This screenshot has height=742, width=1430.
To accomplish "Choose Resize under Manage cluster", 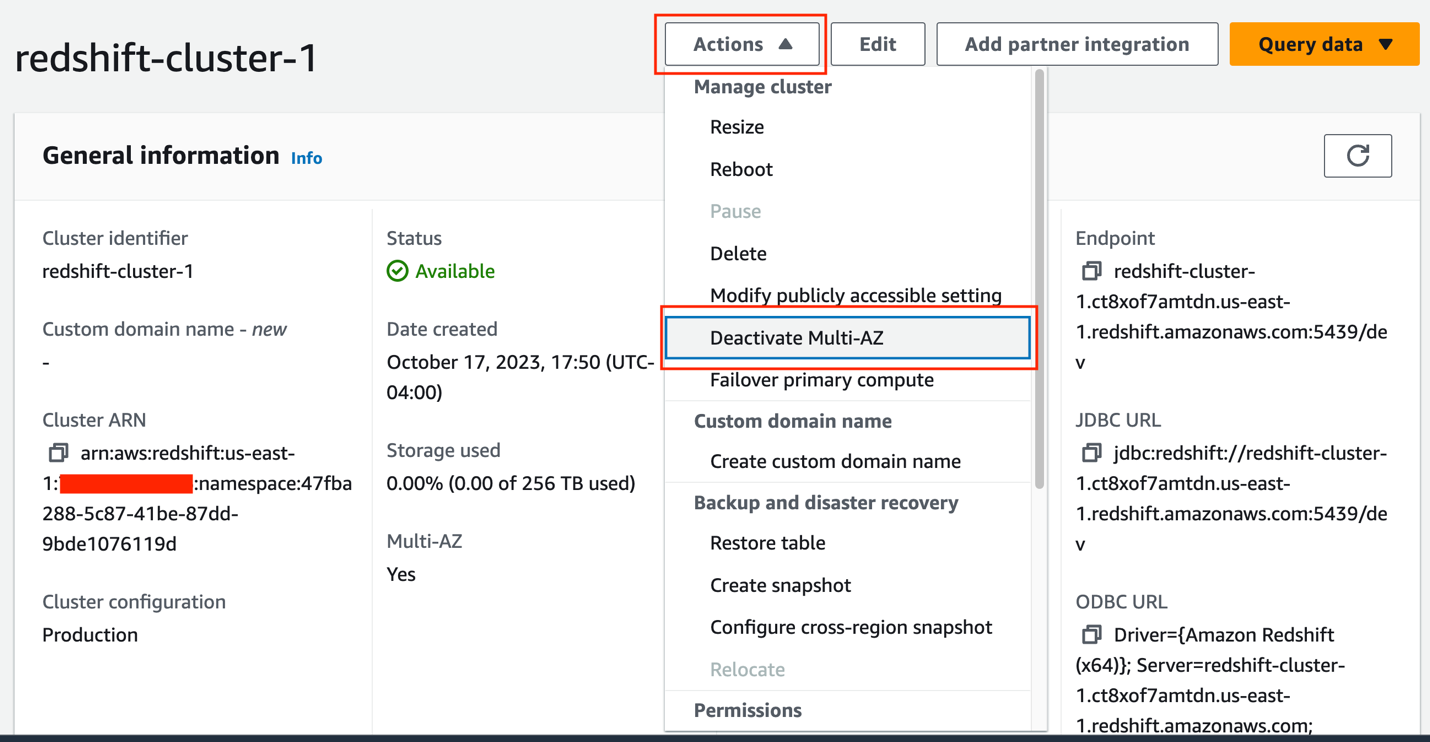I will (x=737, y=127).
